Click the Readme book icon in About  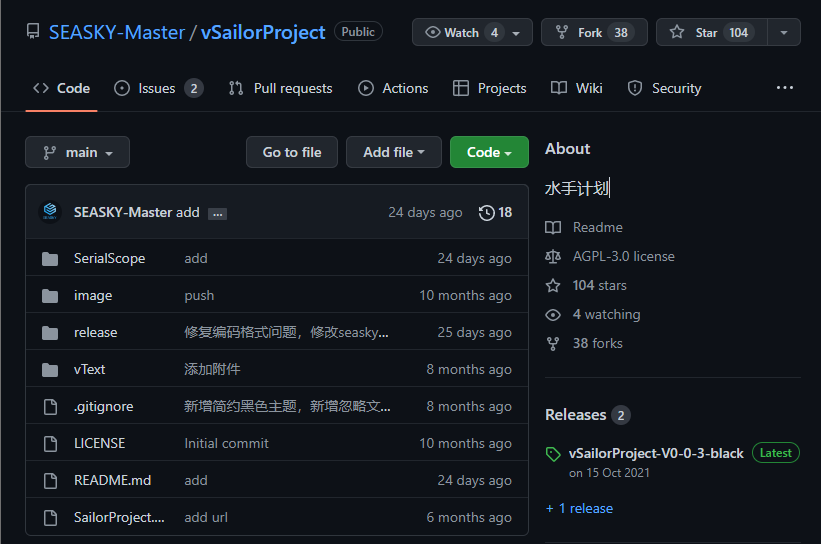click(x=553, y=228)
